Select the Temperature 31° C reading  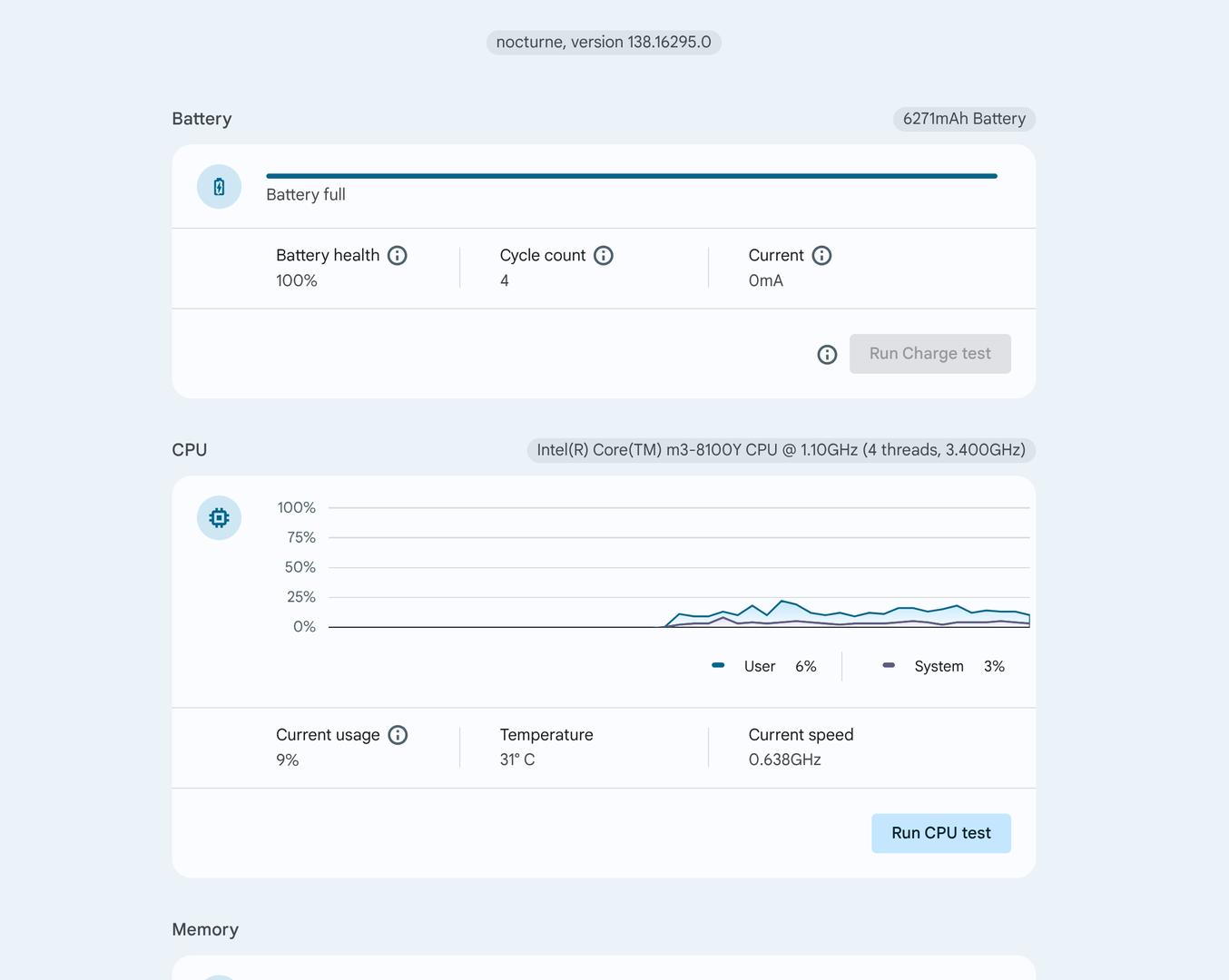517,759
